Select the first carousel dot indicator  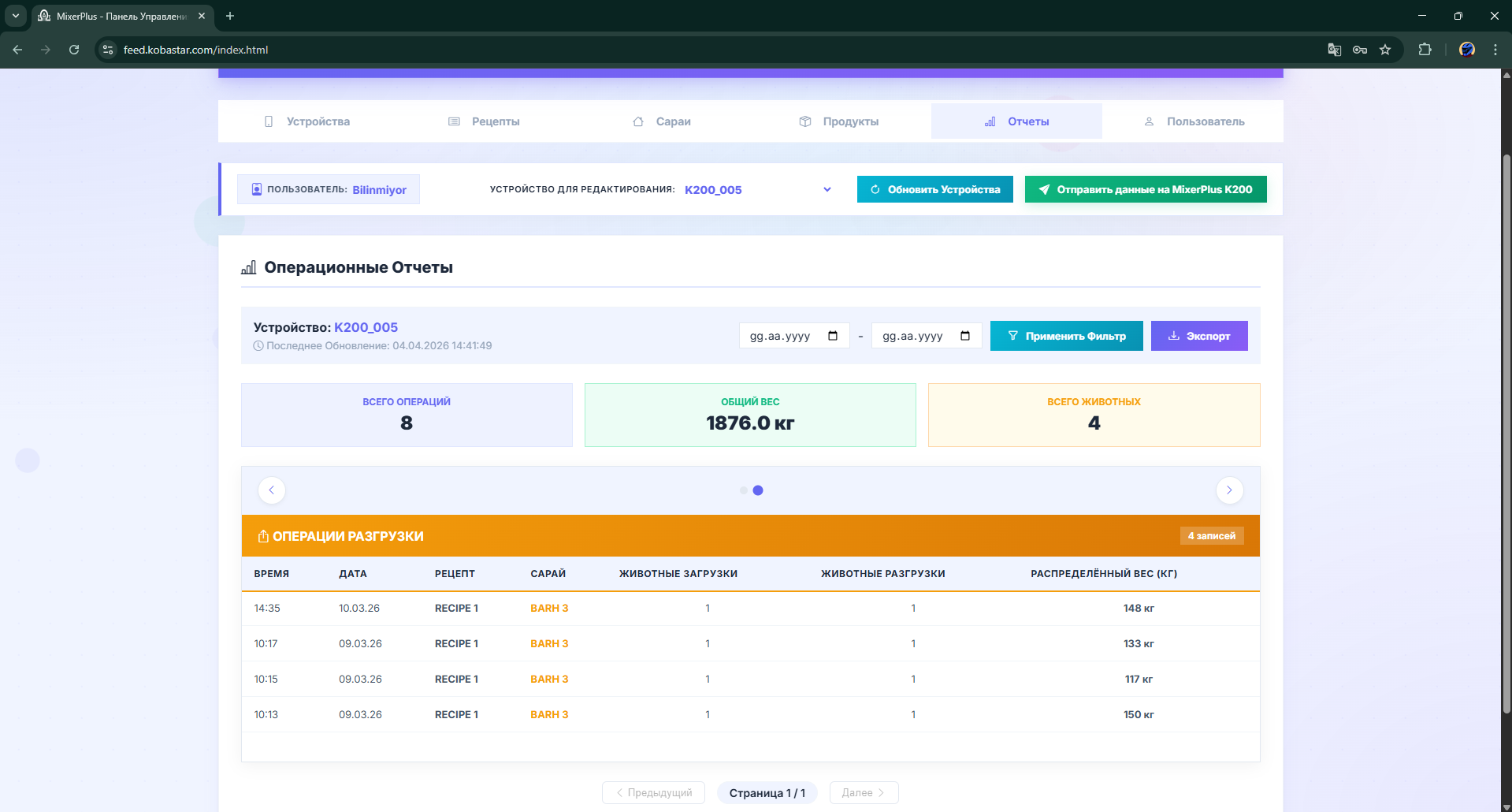pyautogui.click(x=743, y=490)
